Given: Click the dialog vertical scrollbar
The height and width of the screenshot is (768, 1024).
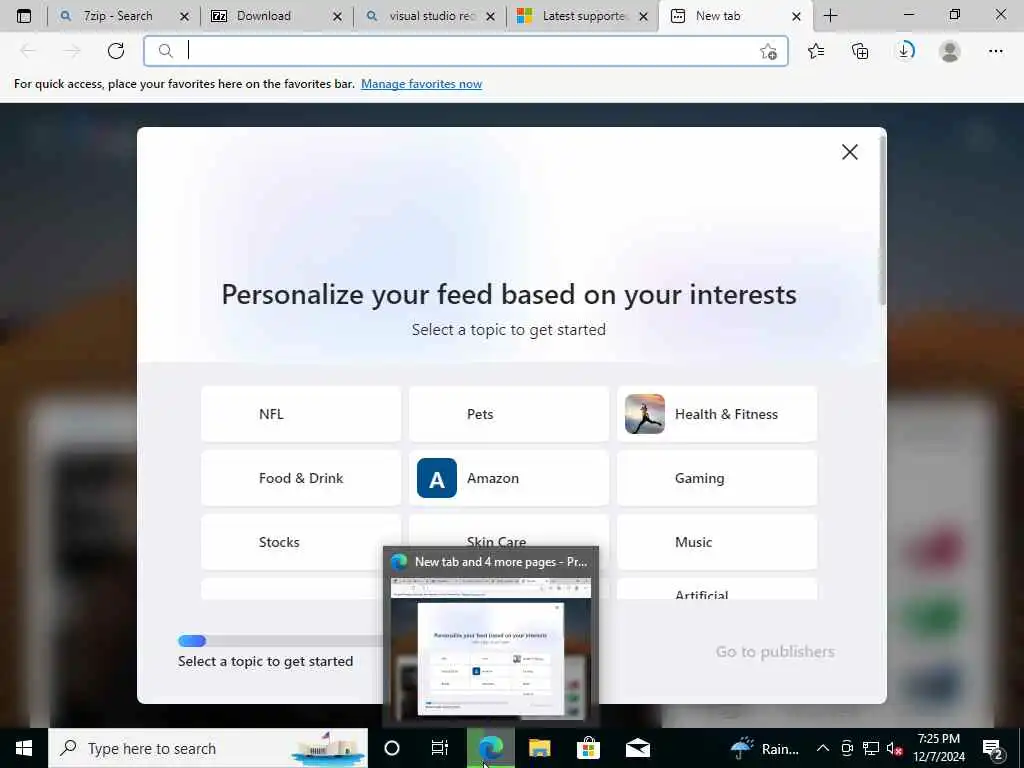Looking at the screenshot, I should pyautogui.click(x=882, y=222).
